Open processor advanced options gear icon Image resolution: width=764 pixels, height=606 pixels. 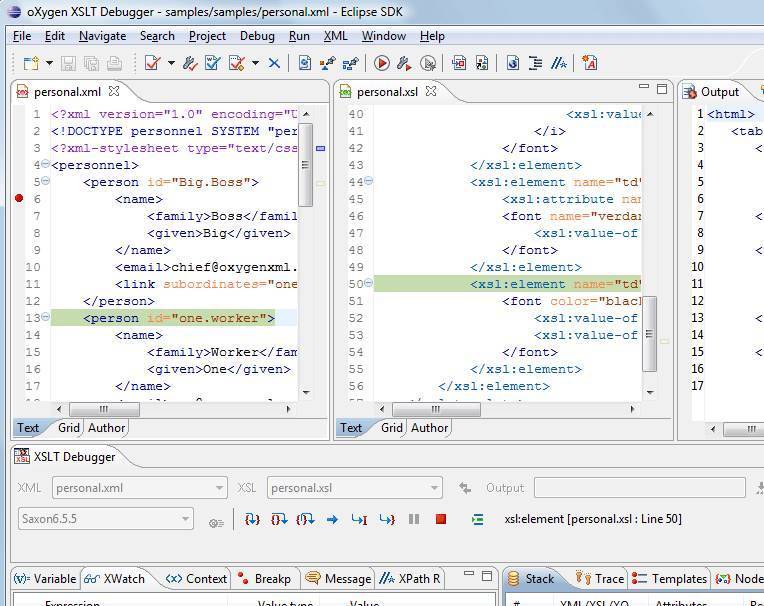216,523
